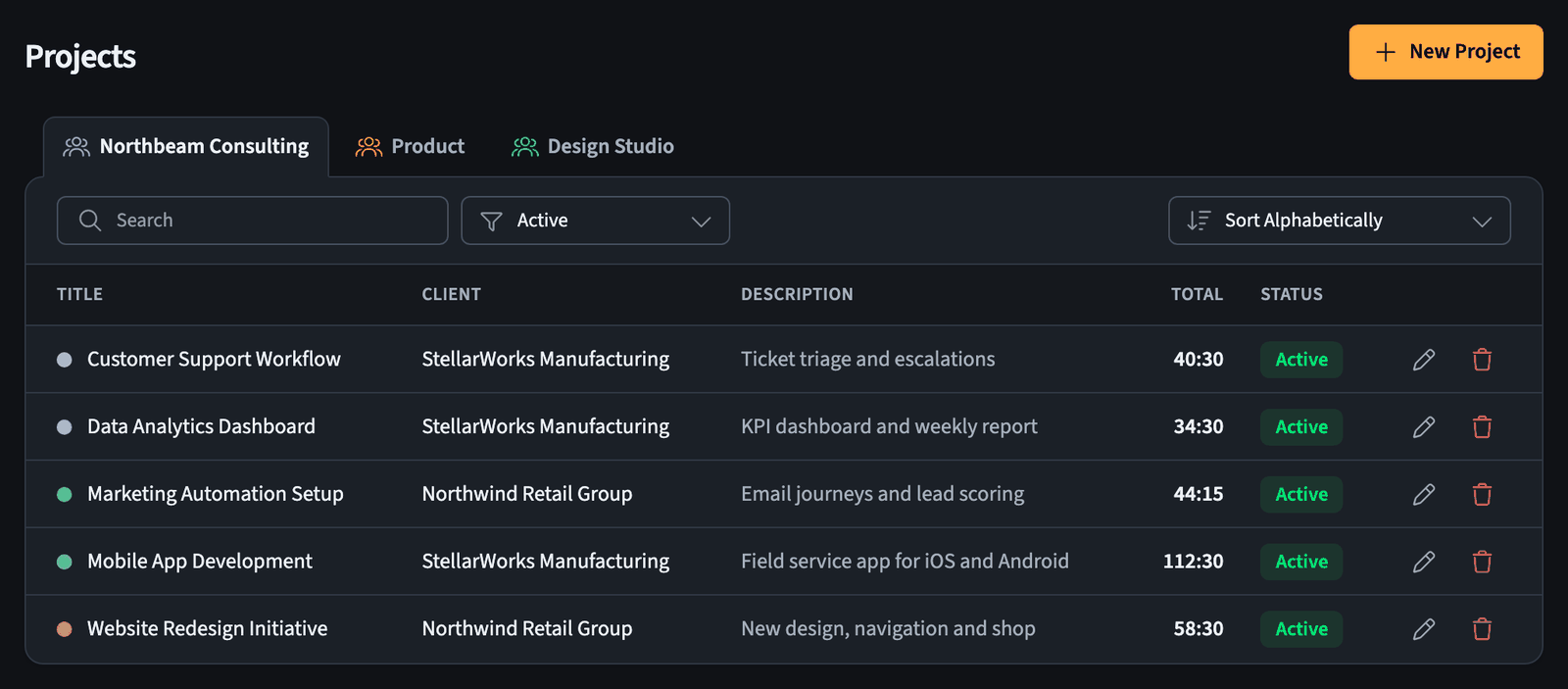Click 'Ticket triage and escalations' description
Viewport: 1568px width, 689px height.
pos(868,359)
